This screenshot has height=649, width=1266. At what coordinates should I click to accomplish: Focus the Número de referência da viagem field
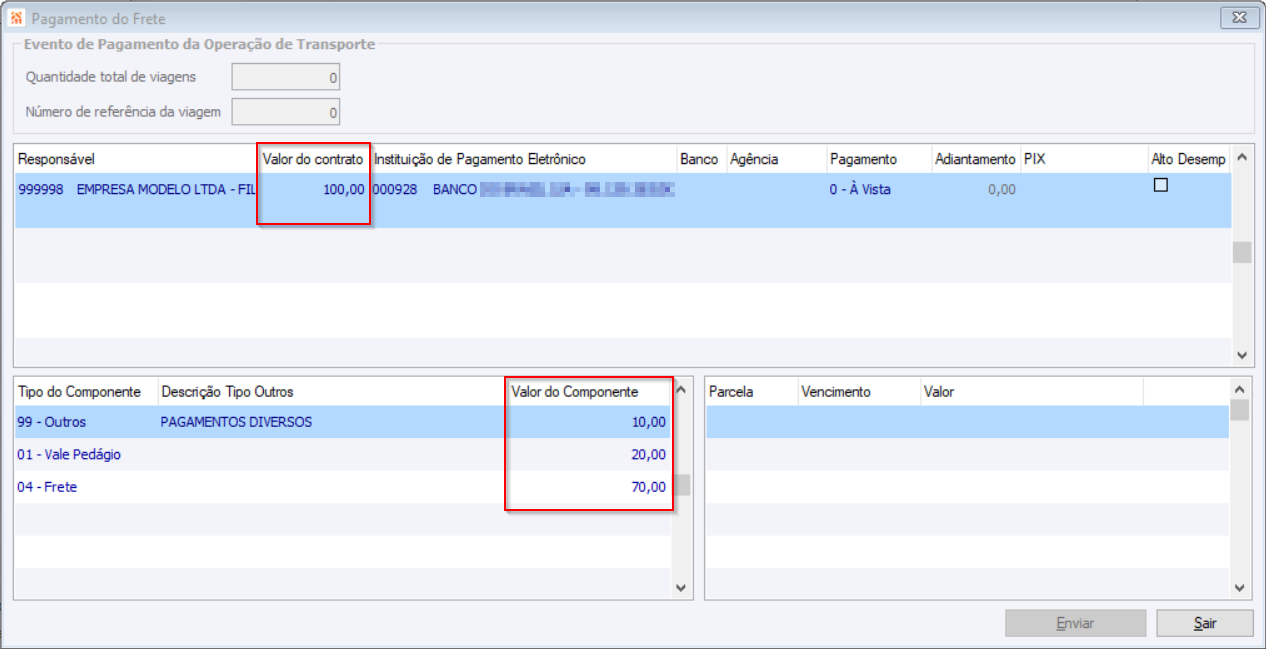pyautogui.click(x=286, y=112)
